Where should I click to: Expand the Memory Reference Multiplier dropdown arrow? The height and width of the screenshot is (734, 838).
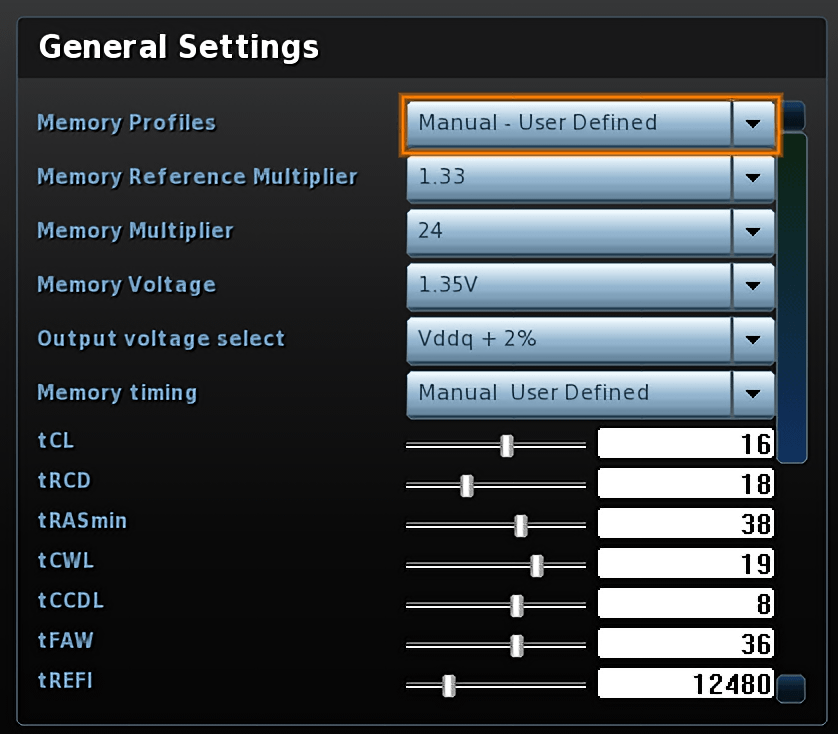coord(753,178)
